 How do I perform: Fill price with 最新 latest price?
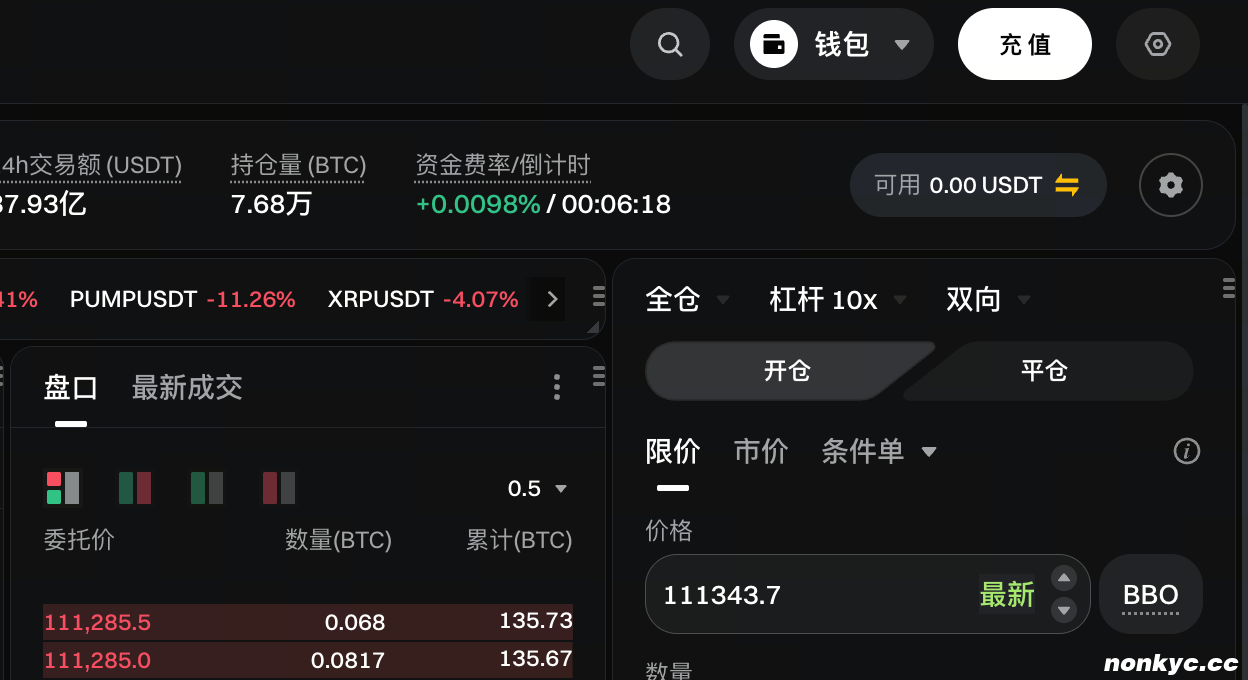tap(1006, 595)
